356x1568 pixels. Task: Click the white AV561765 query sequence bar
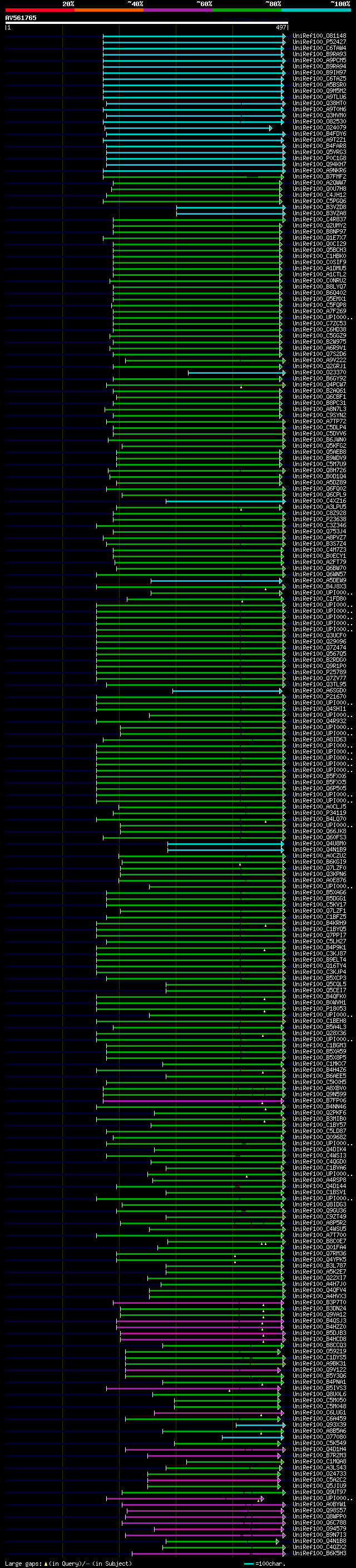pos(147,23)
